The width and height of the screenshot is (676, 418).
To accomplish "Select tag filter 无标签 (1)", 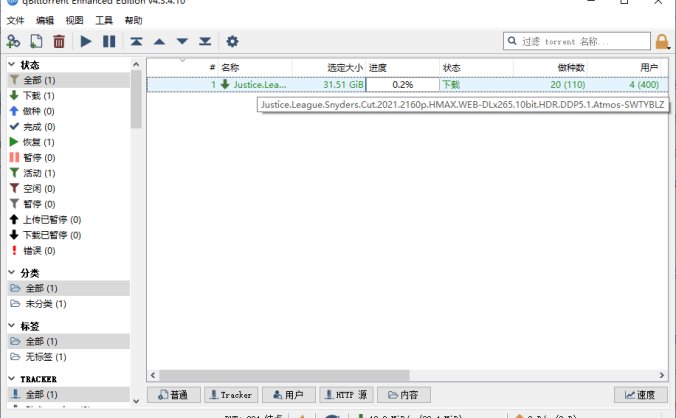I will 69,357.
